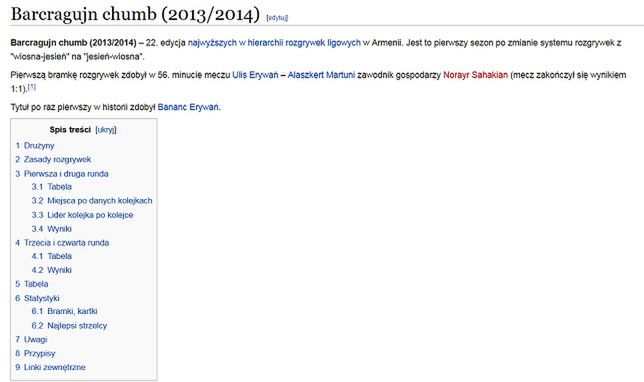Jump to section 2 Zasady rozgrywek
Screen dimensions: 644x382
pyautogui.click(x=53, y=159)
